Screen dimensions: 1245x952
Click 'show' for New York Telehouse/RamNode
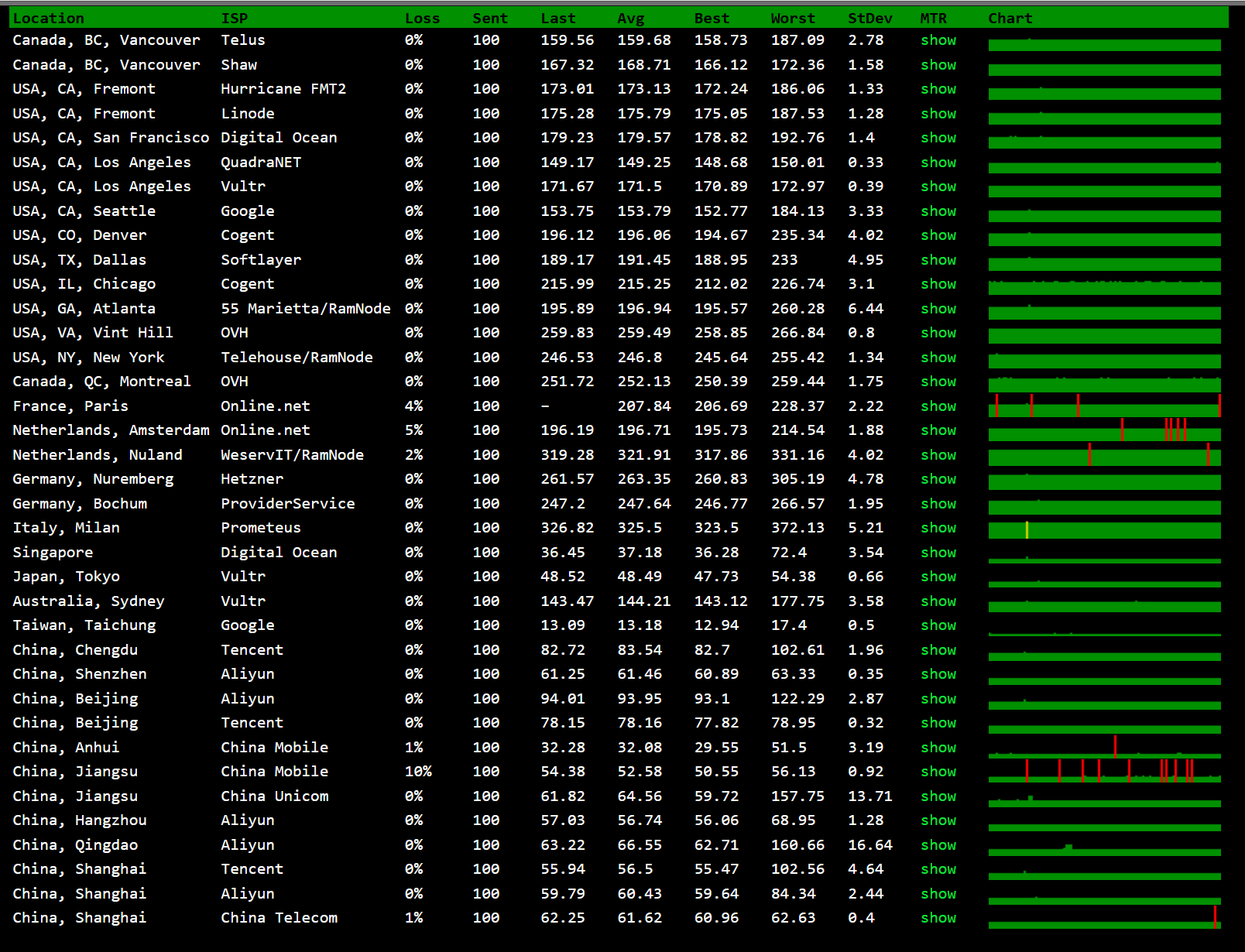click(938, 358)
